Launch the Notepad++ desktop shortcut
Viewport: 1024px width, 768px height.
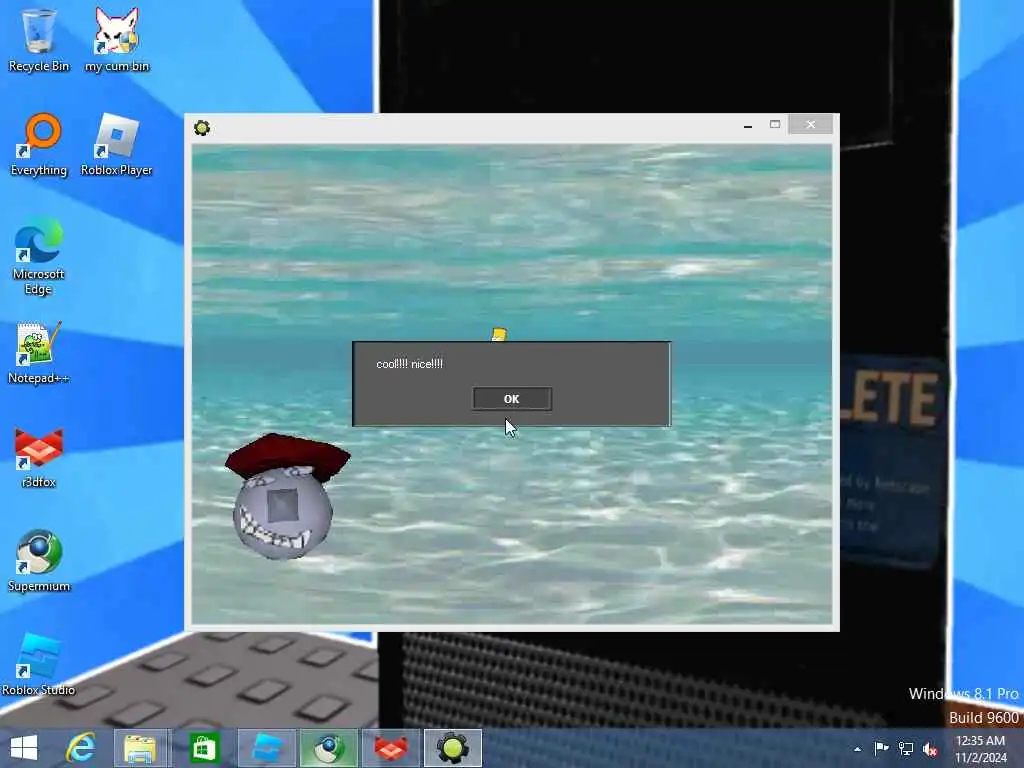point(39,353)
